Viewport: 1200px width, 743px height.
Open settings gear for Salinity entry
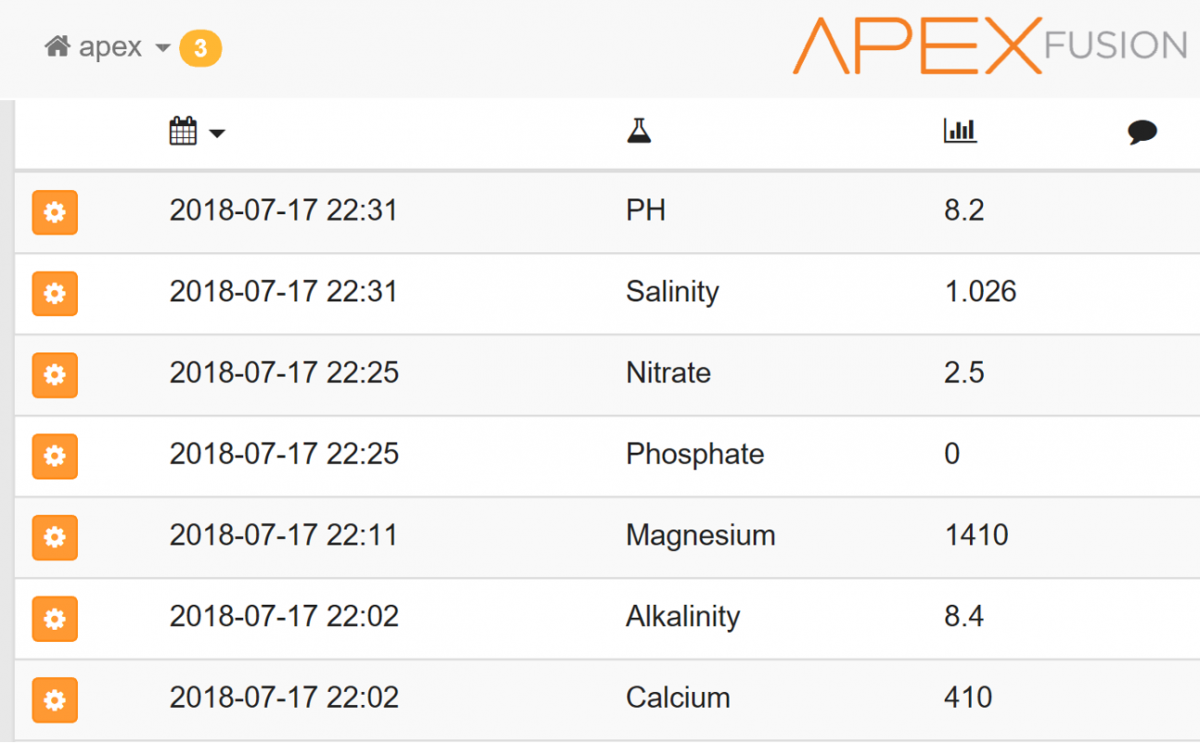tap(55, 293)
